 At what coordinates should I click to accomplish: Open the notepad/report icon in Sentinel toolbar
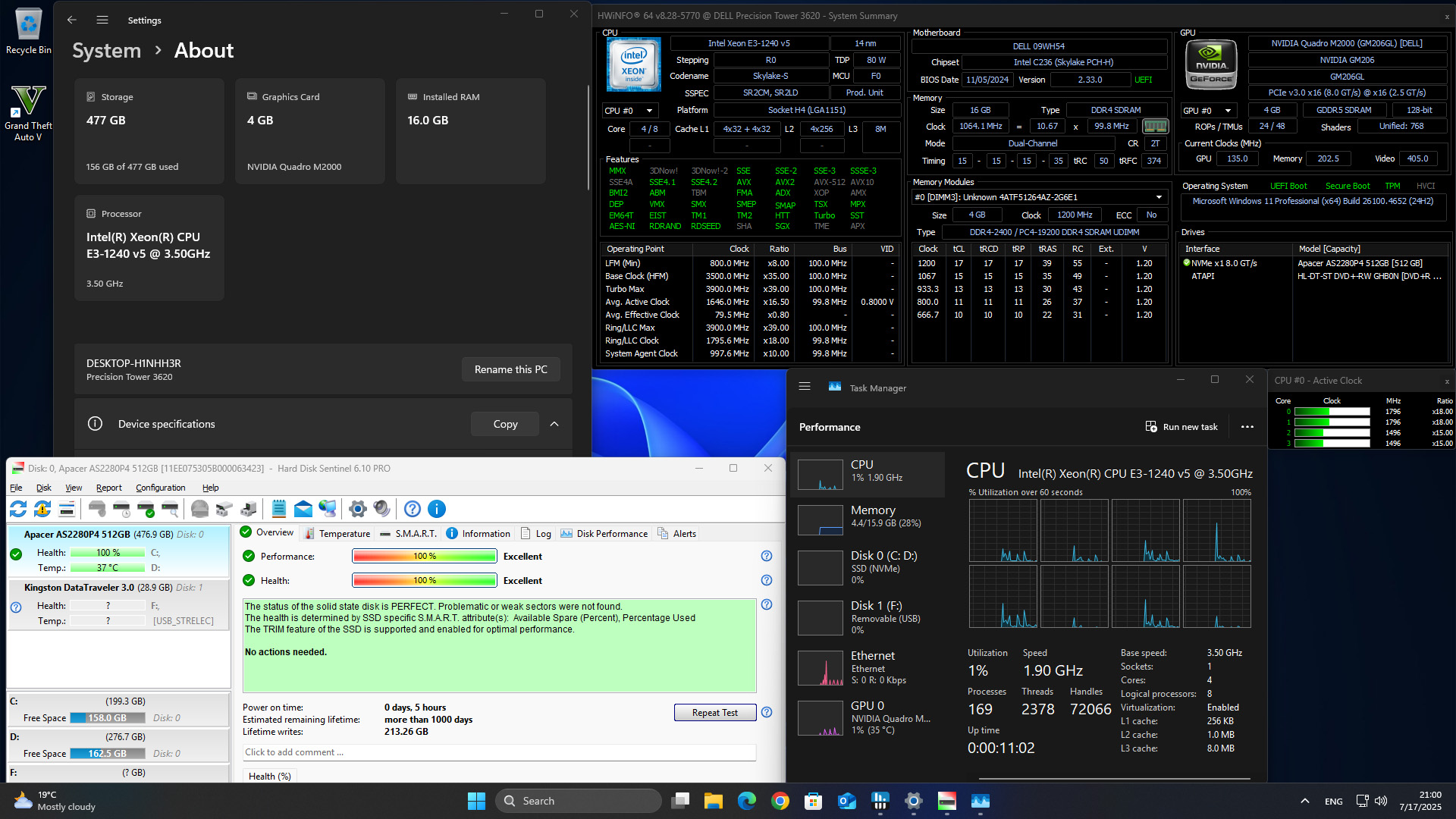pos(278,509)
